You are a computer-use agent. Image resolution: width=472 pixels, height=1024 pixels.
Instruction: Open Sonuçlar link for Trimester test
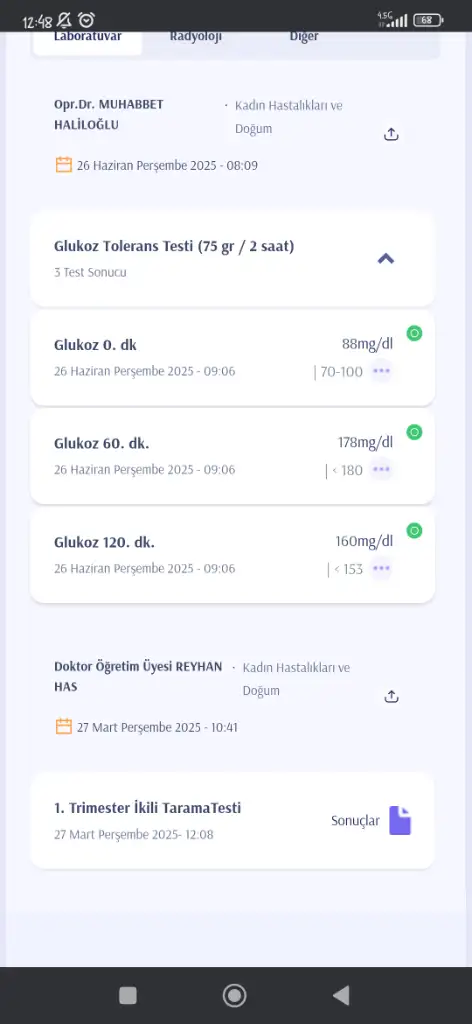pyautogui.click(x=355, y=821)
